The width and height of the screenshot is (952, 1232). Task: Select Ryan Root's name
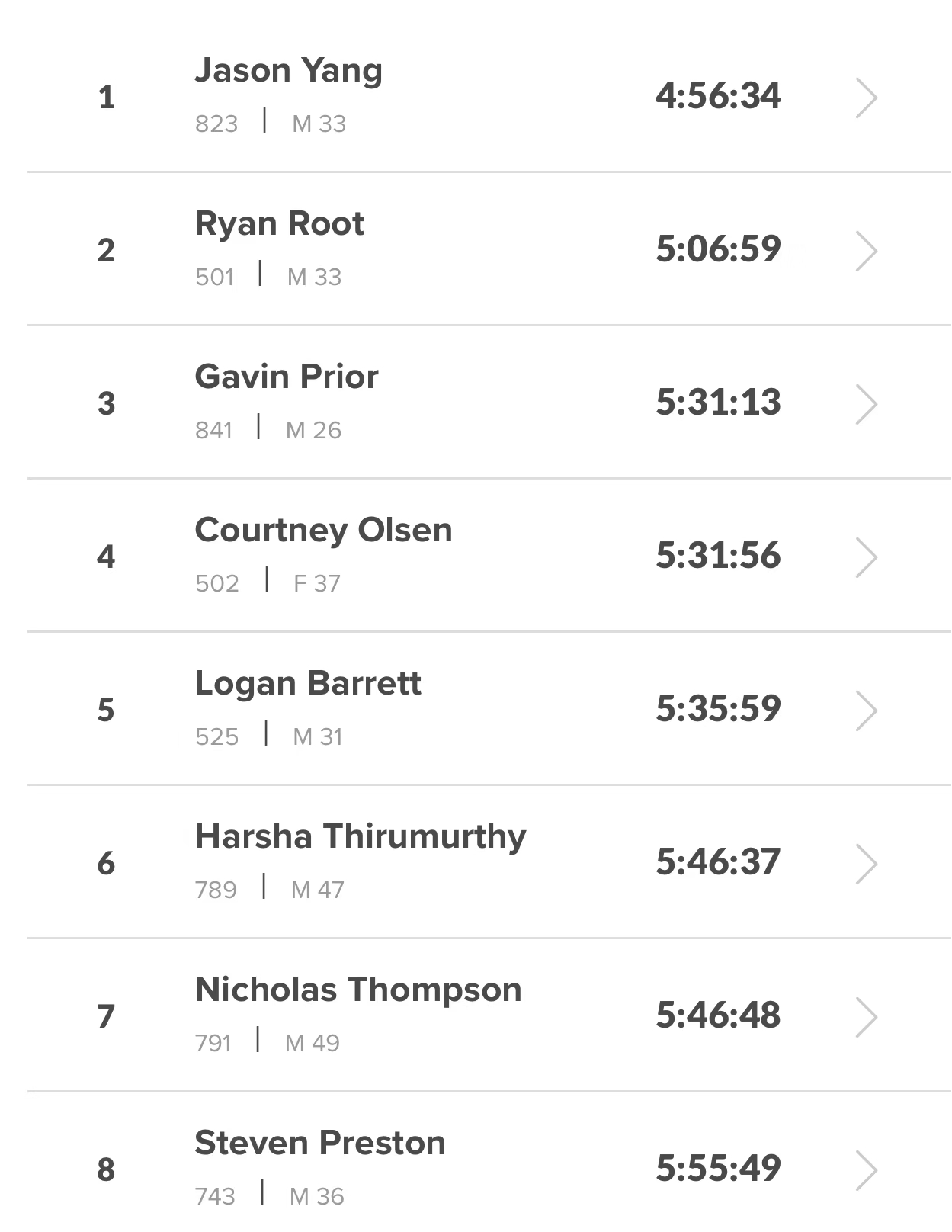(279, 224)
